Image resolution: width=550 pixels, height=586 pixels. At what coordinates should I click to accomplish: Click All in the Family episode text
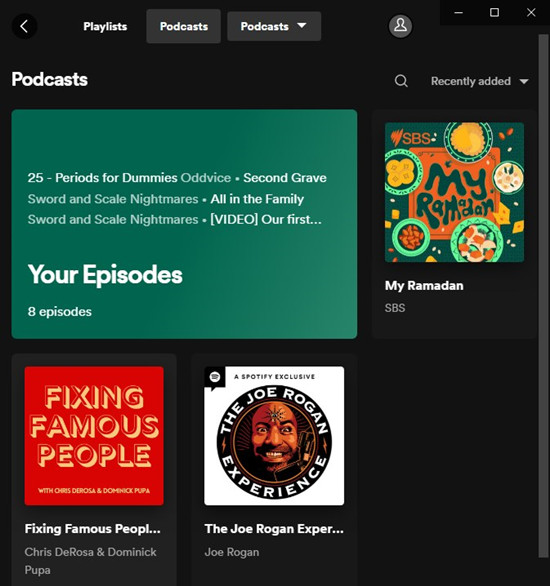coord(257,199)
